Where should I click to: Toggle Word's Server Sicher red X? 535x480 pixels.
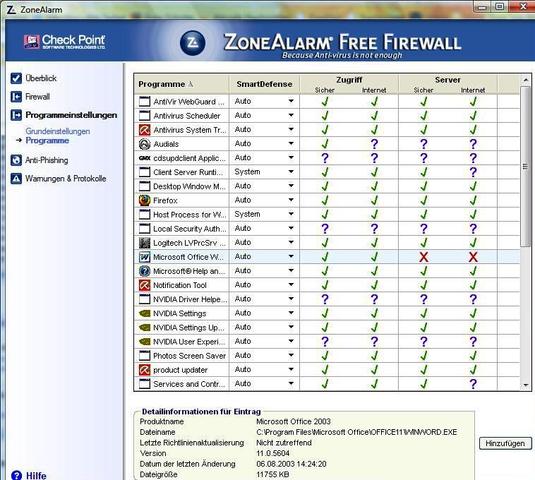point(423,257)
